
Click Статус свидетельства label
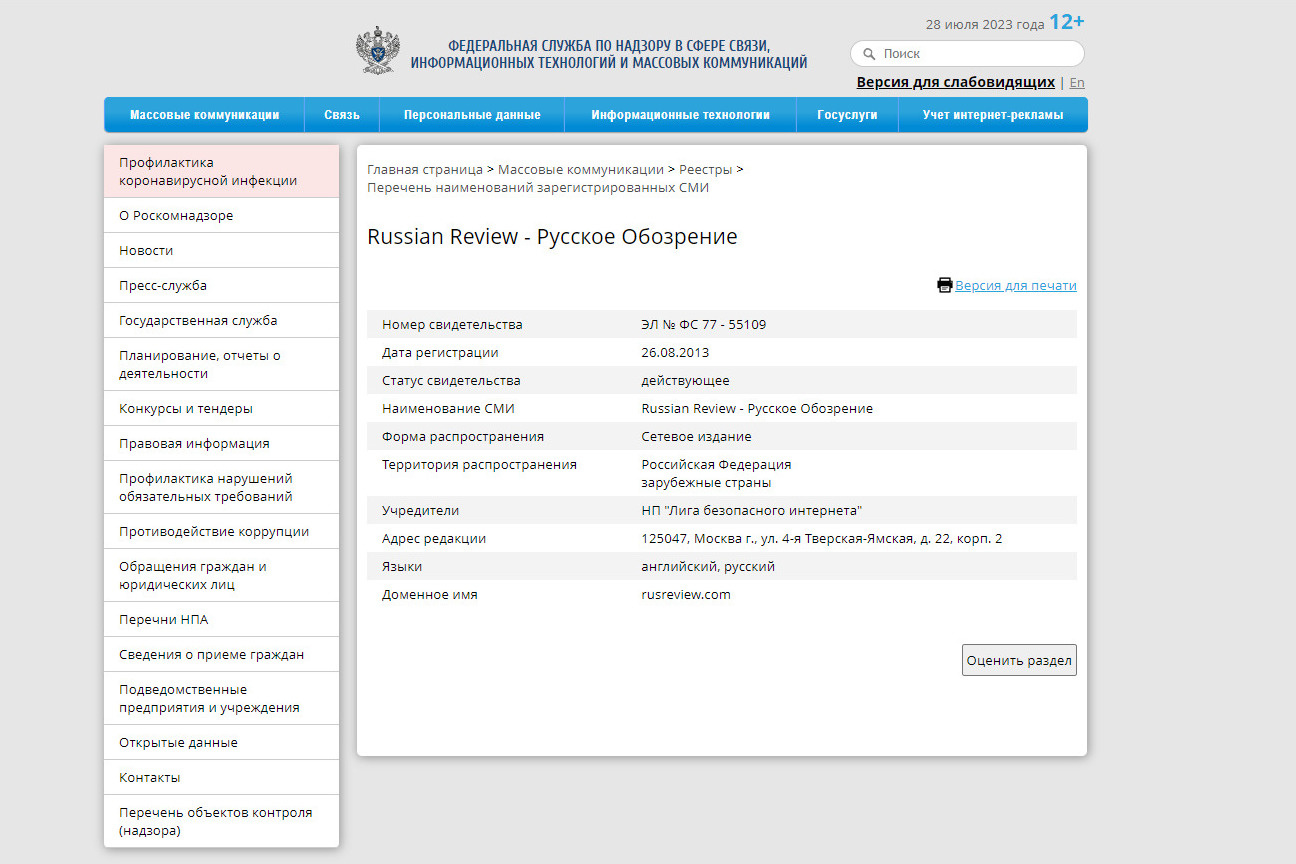(451, 380)
